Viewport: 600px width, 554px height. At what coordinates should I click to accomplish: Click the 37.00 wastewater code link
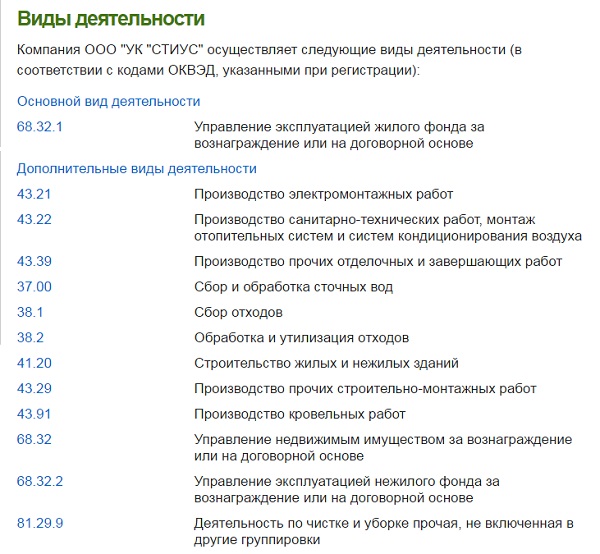pos(34,287)
